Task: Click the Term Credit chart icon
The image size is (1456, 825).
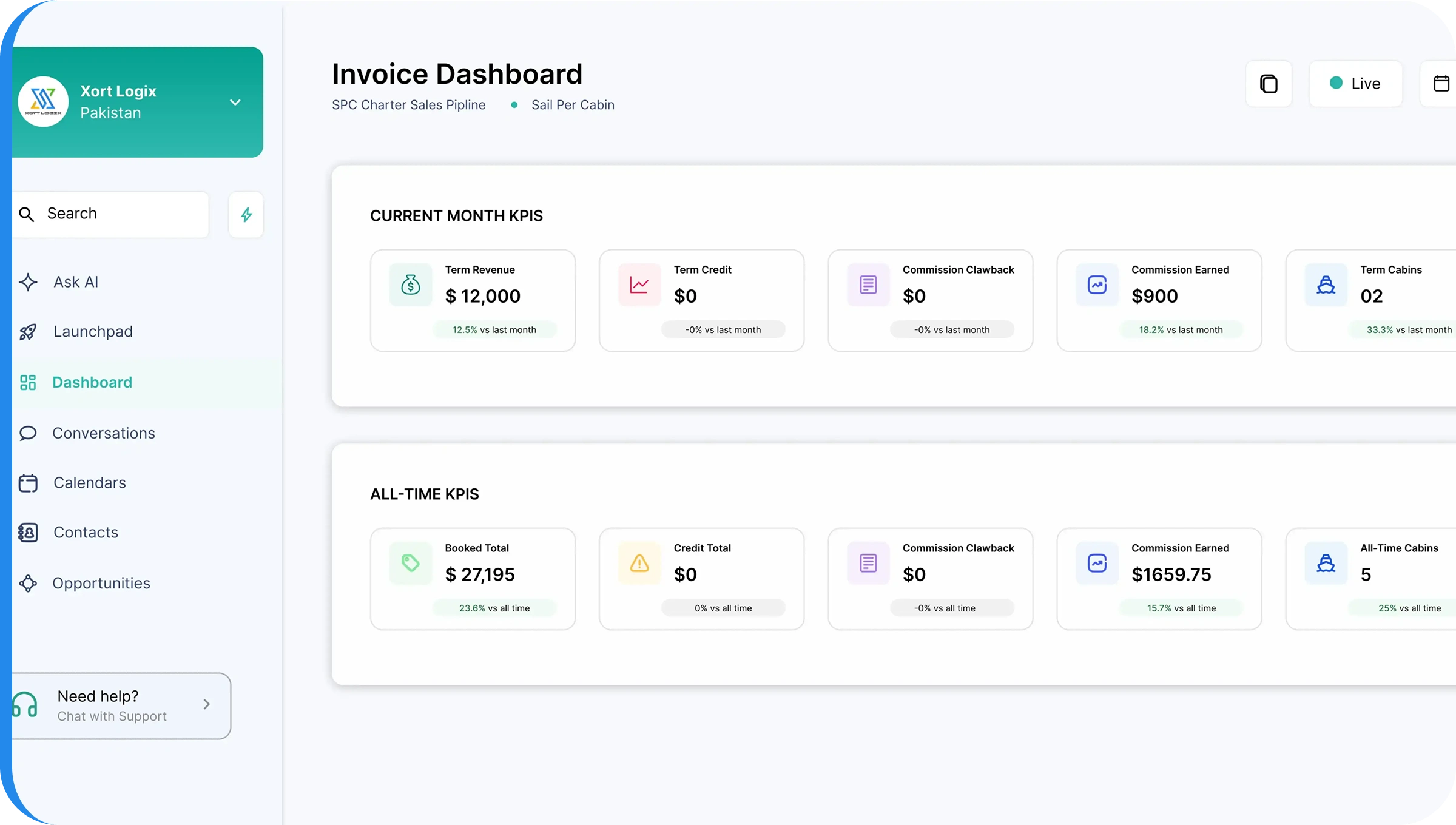Action: pos(639,285)
